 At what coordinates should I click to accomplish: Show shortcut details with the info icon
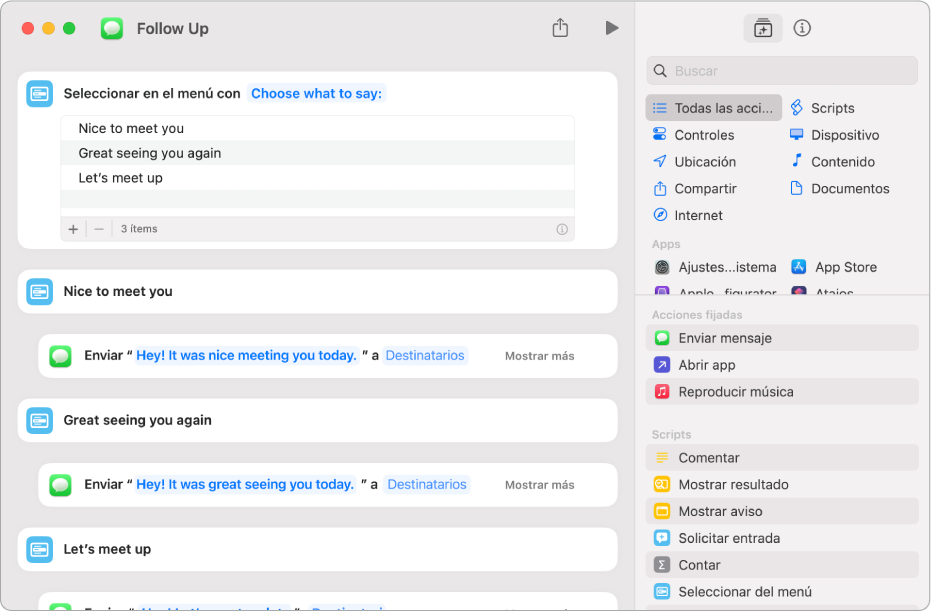[x=802, y=28]
